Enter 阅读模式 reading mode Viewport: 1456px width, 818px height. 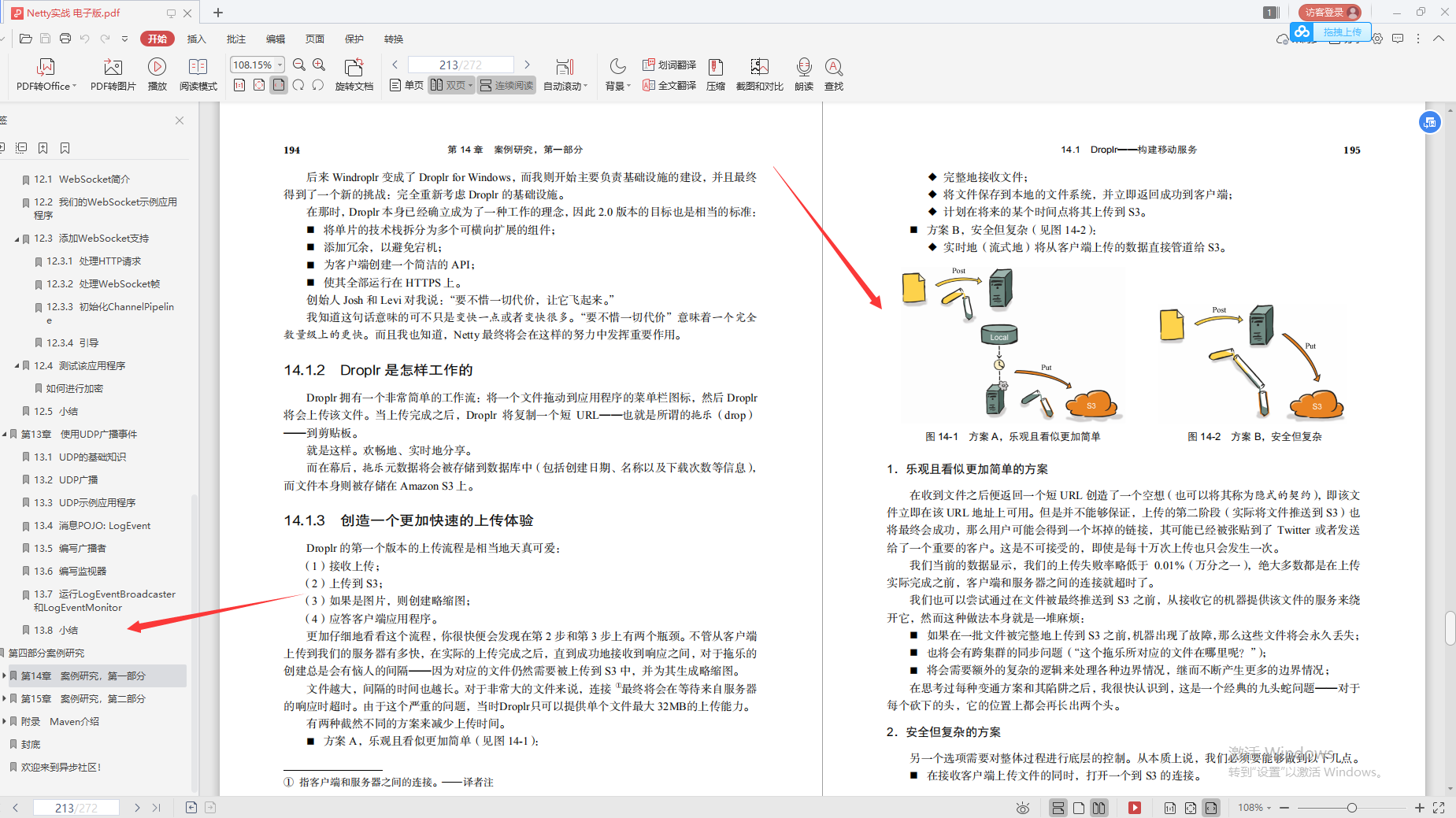pyautogui.click(x=198, y=75)
